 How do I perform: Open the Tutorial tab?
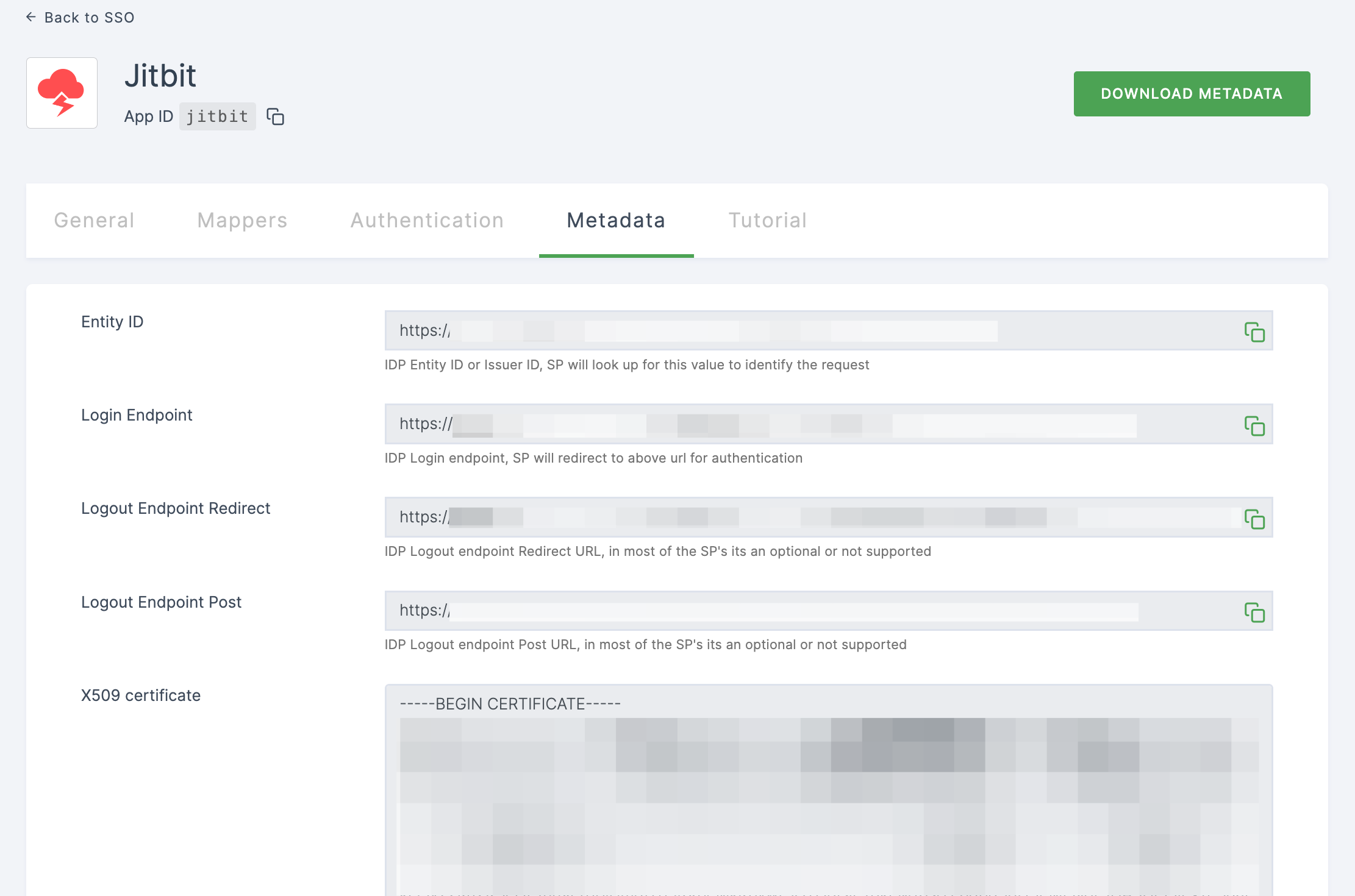click(x=768, y=220)
